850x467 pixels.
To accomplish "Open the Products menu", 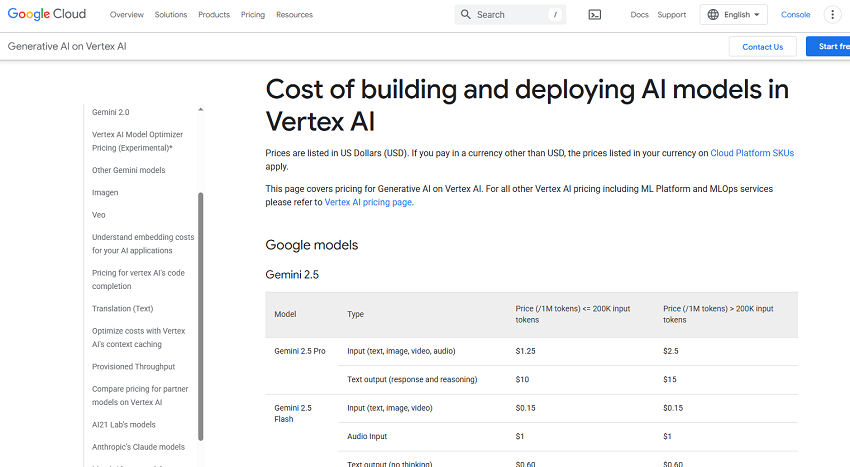I will coord(214,15).
